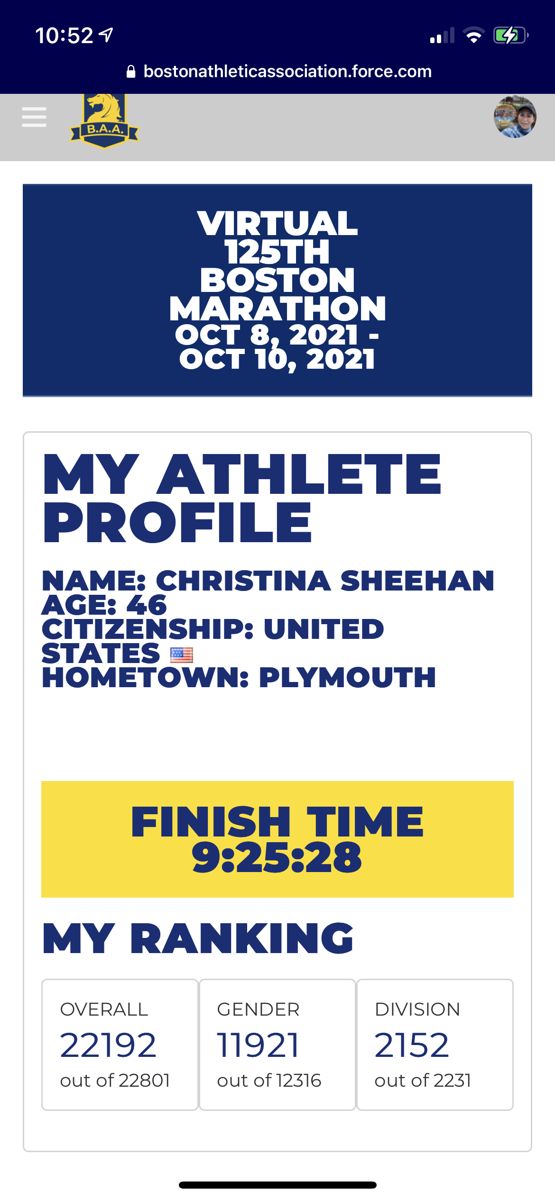Tap the My Athlete Profile heading
The image size is (555, 1200).
pyautogui.click(x=242, y=498)
